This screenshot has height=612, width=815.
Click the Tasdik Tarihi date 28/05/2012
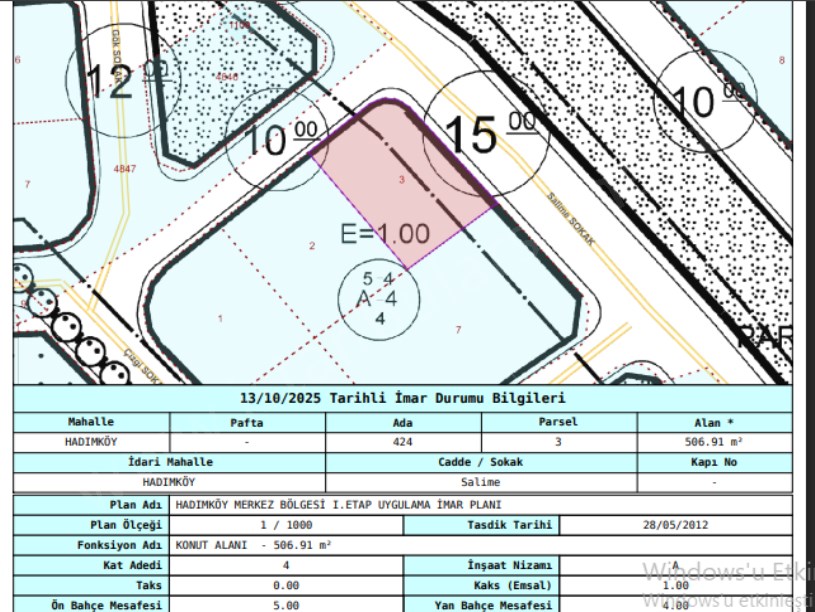tap(675, 525)
